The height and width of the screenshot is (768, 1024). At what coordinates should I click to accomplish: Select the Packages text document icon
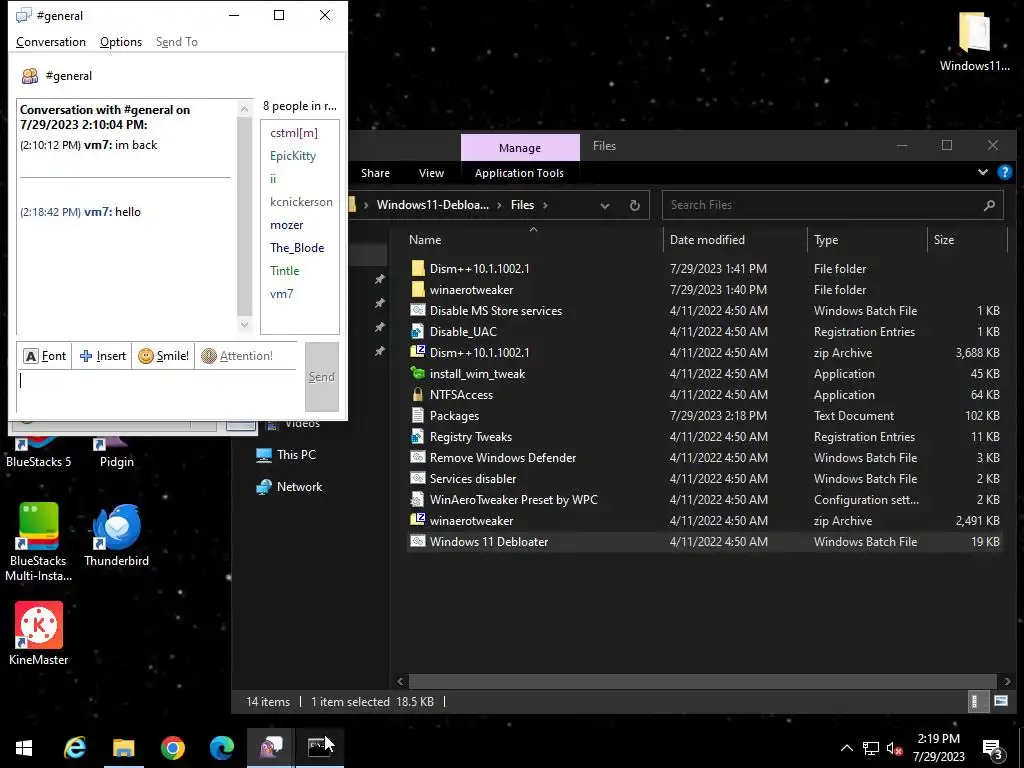418,415
